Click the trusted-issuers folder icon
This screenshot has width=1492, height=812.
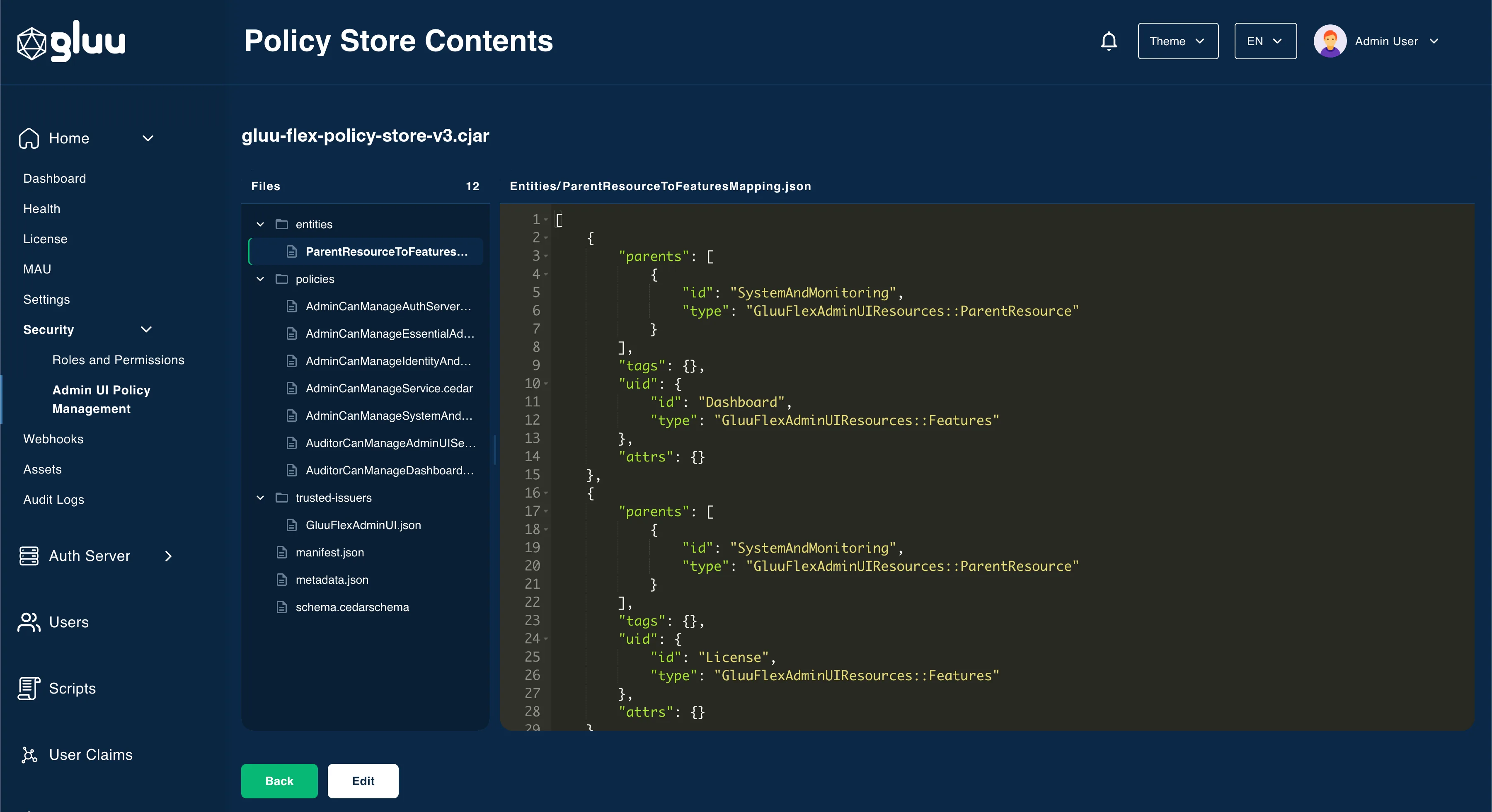pos(281,498)
